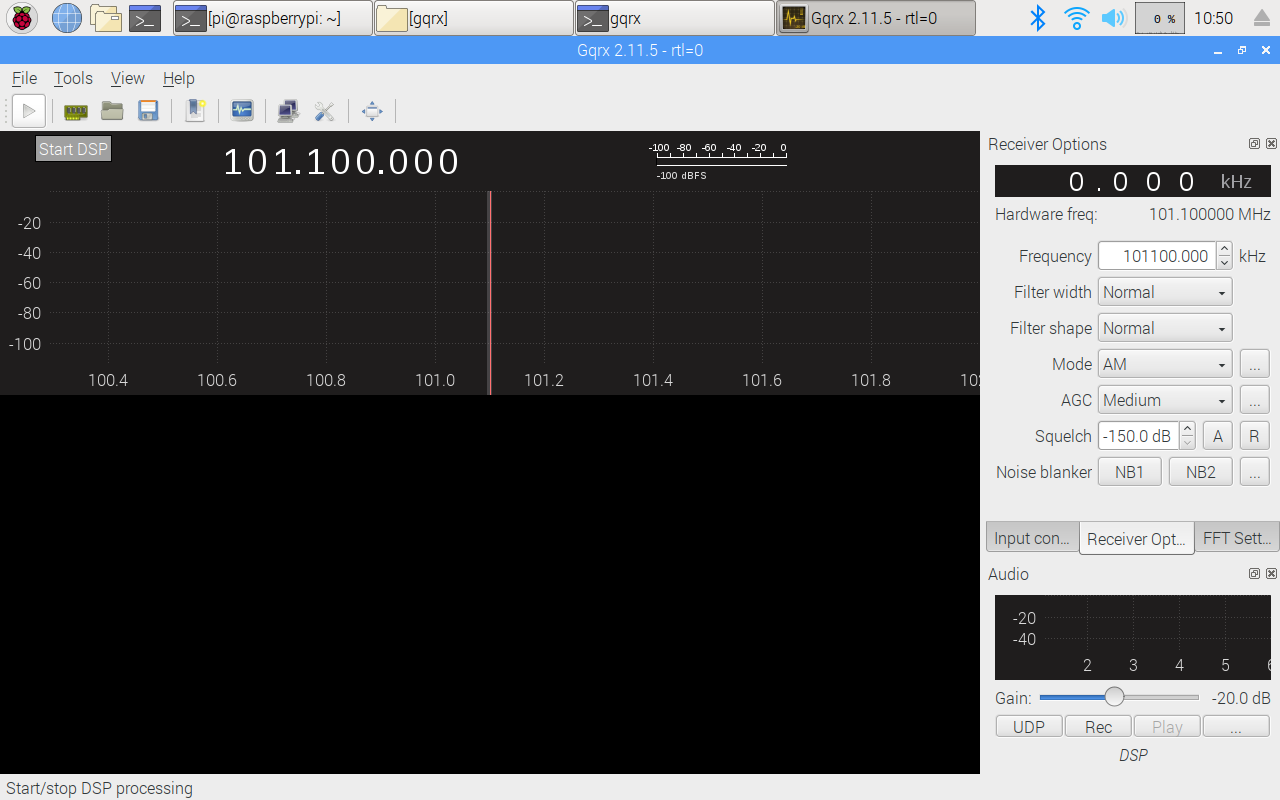The width and height of the screenshot is (1280, 800).
Task: Open remote control settings tools icon
Action: tap(324, 111)
